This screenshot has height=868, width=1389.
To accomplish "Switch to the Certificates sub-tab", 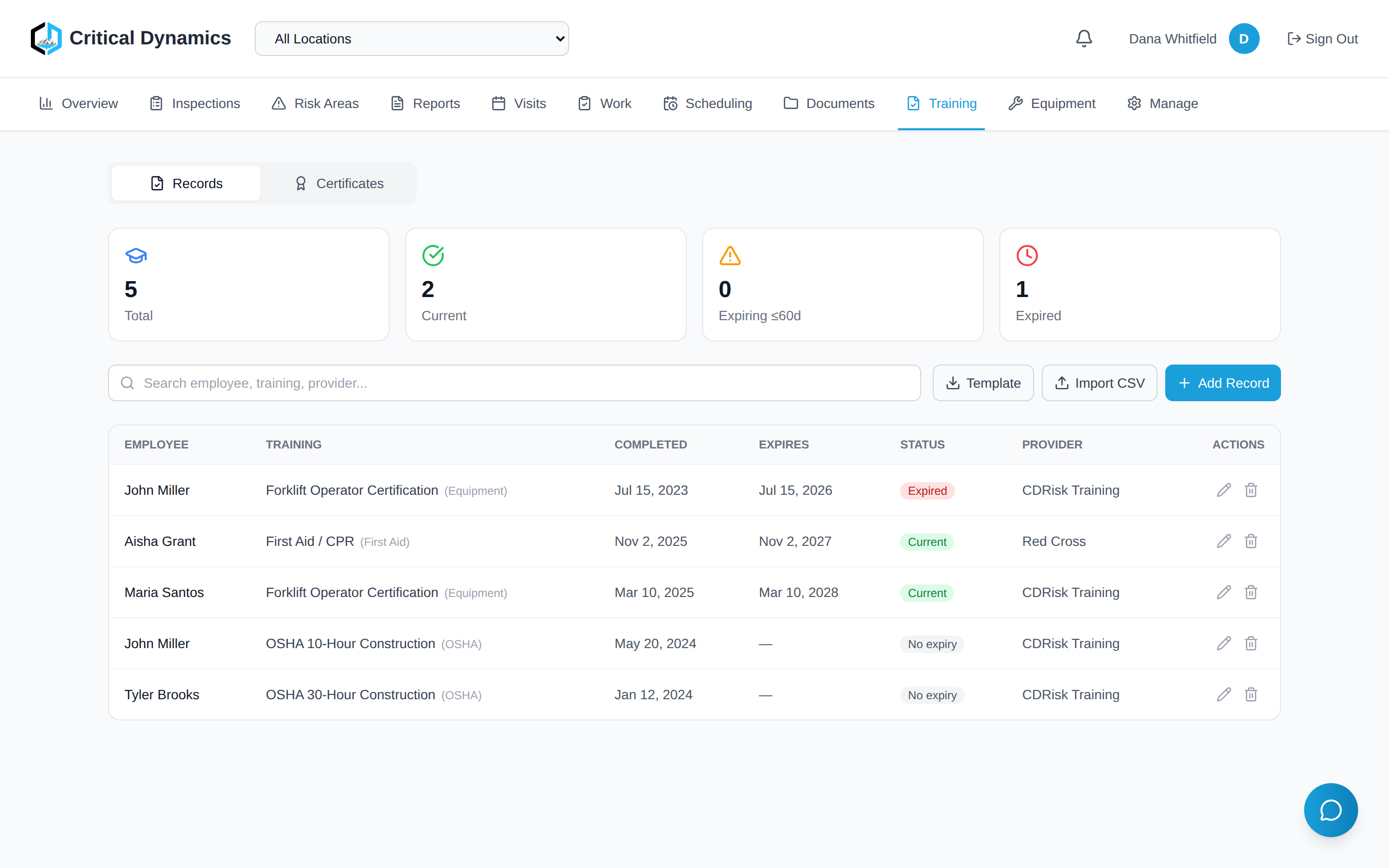I will 339,183.
